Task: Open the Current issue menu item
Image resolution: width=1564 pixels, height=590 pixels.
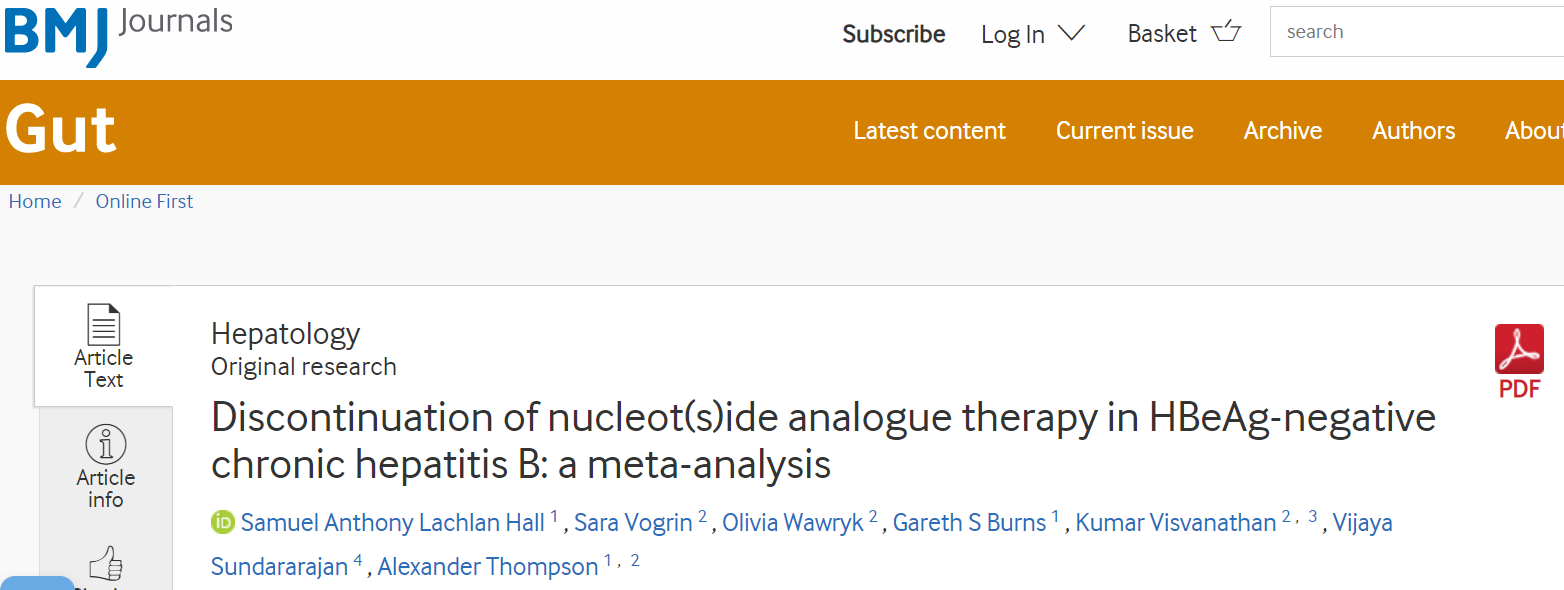Action: coord(1124,131)
